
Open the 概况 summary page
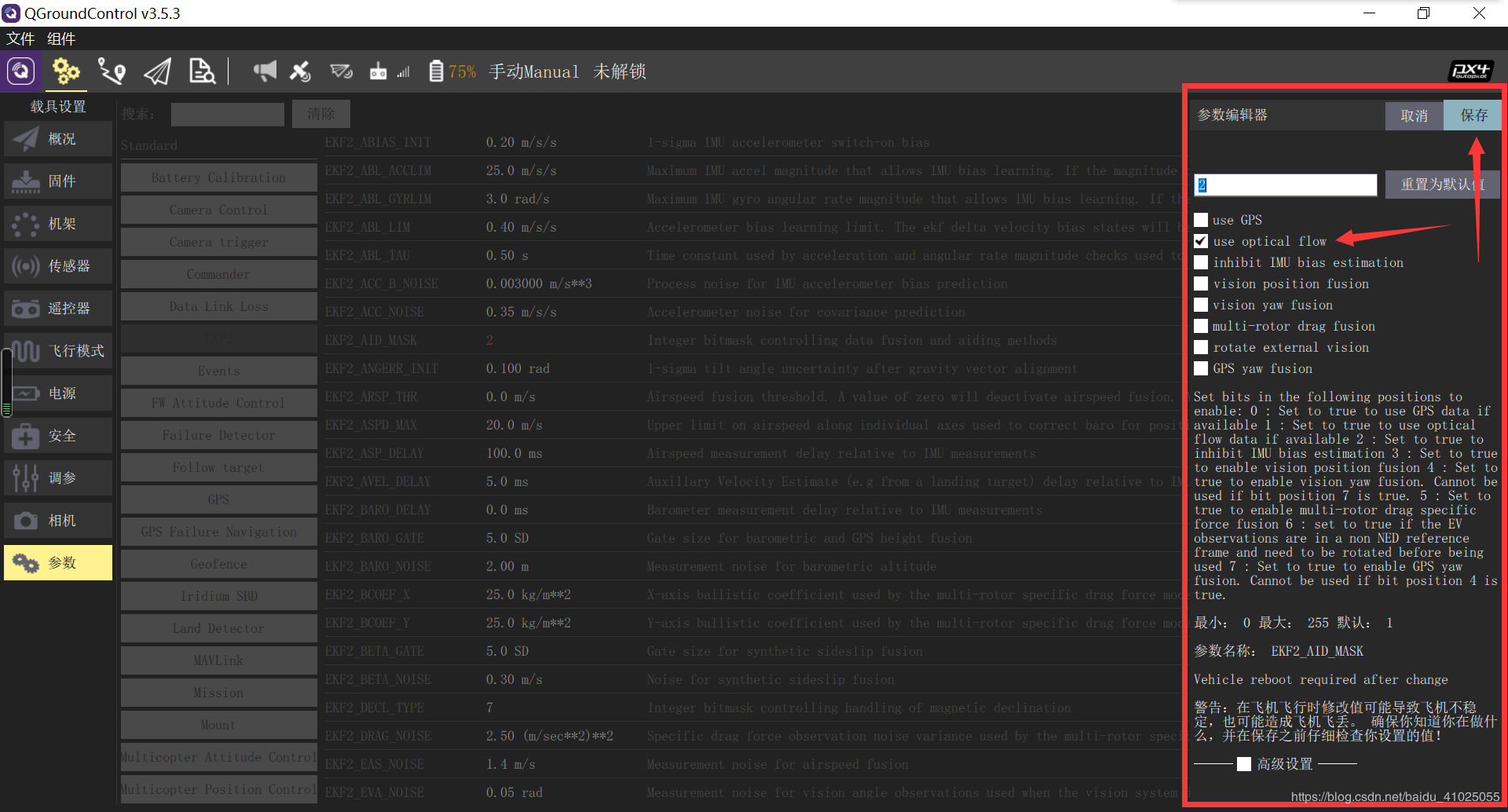point(58,139)
